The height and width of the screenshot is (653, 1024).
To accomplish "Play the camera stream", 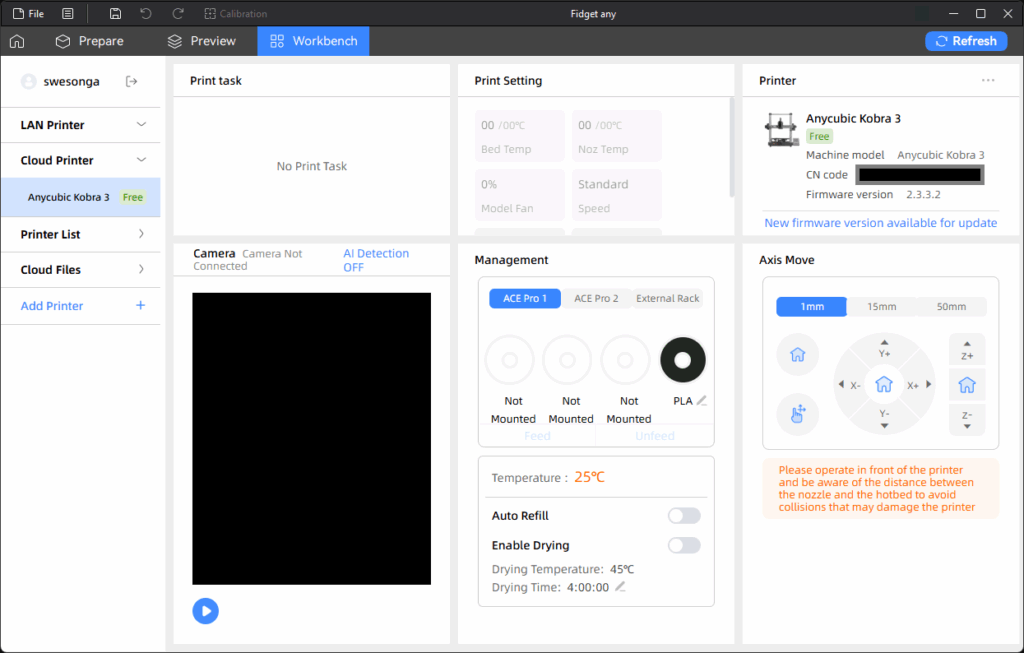I will point(205,611).
